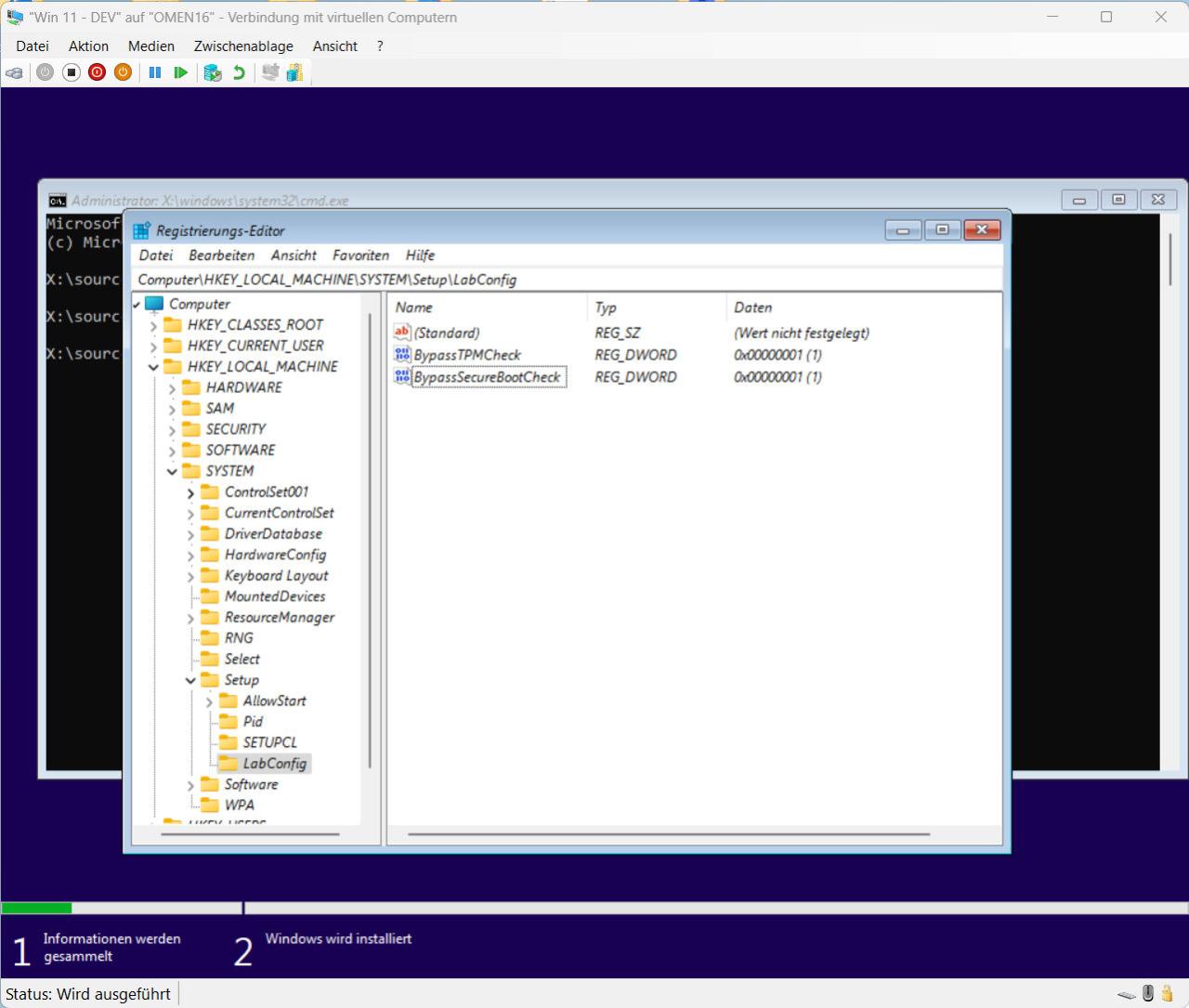
Task: Click the folder icon beside RNG
Action: [210, 638]
